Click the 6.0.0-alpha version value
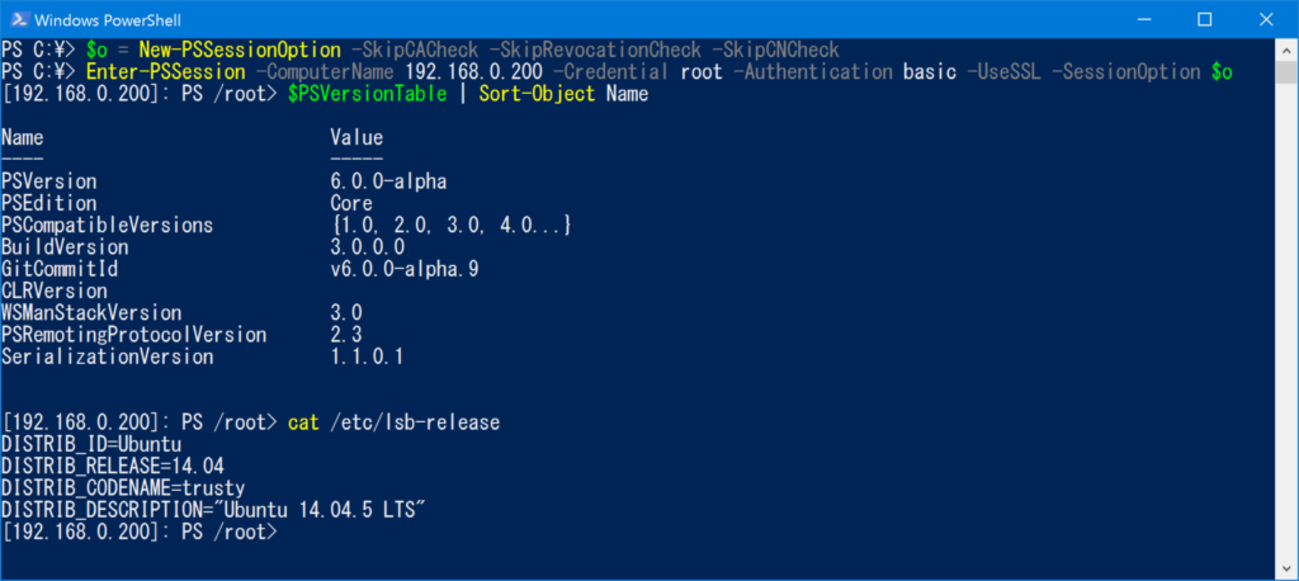 [388, 182]
